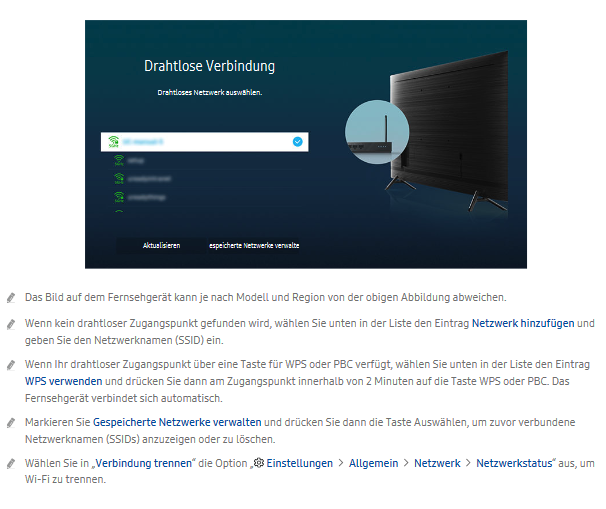The image size is (606, 509).
Task: Click the gear icon before Einstellungen
Action: click(x=259, y=464)
